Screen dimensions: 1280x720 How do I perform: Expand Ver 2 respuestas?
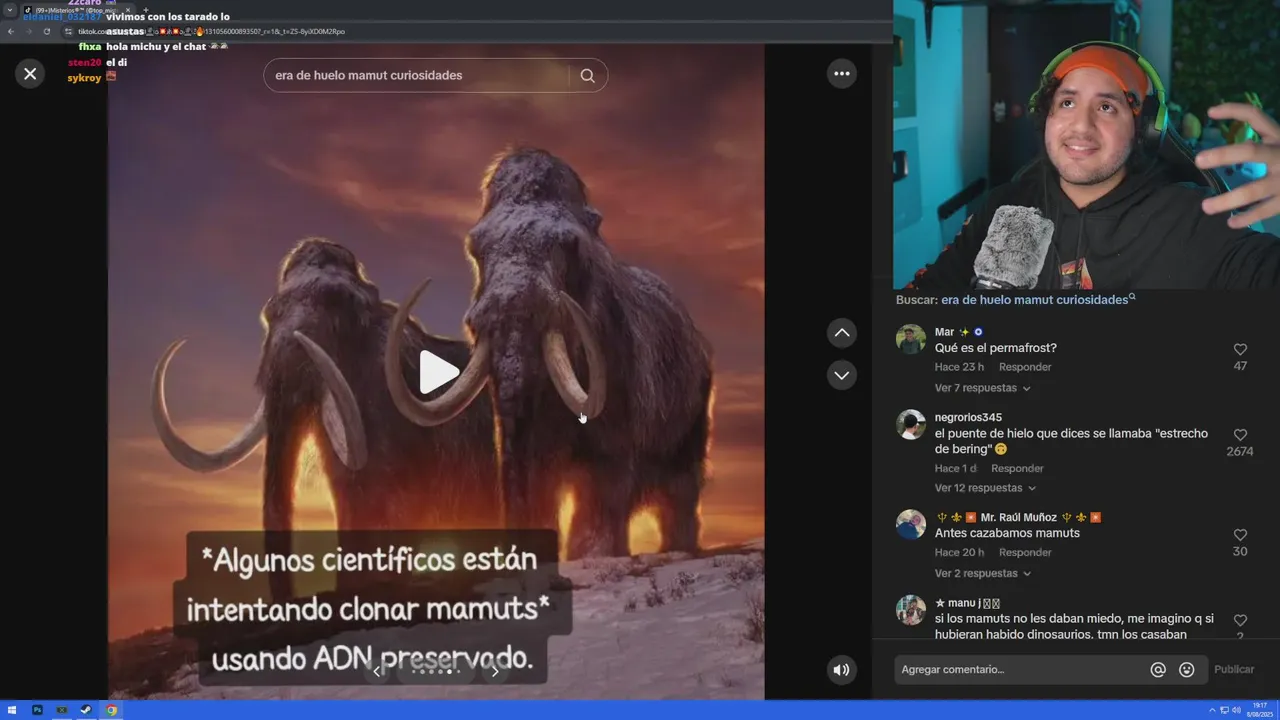pos(982,573)
